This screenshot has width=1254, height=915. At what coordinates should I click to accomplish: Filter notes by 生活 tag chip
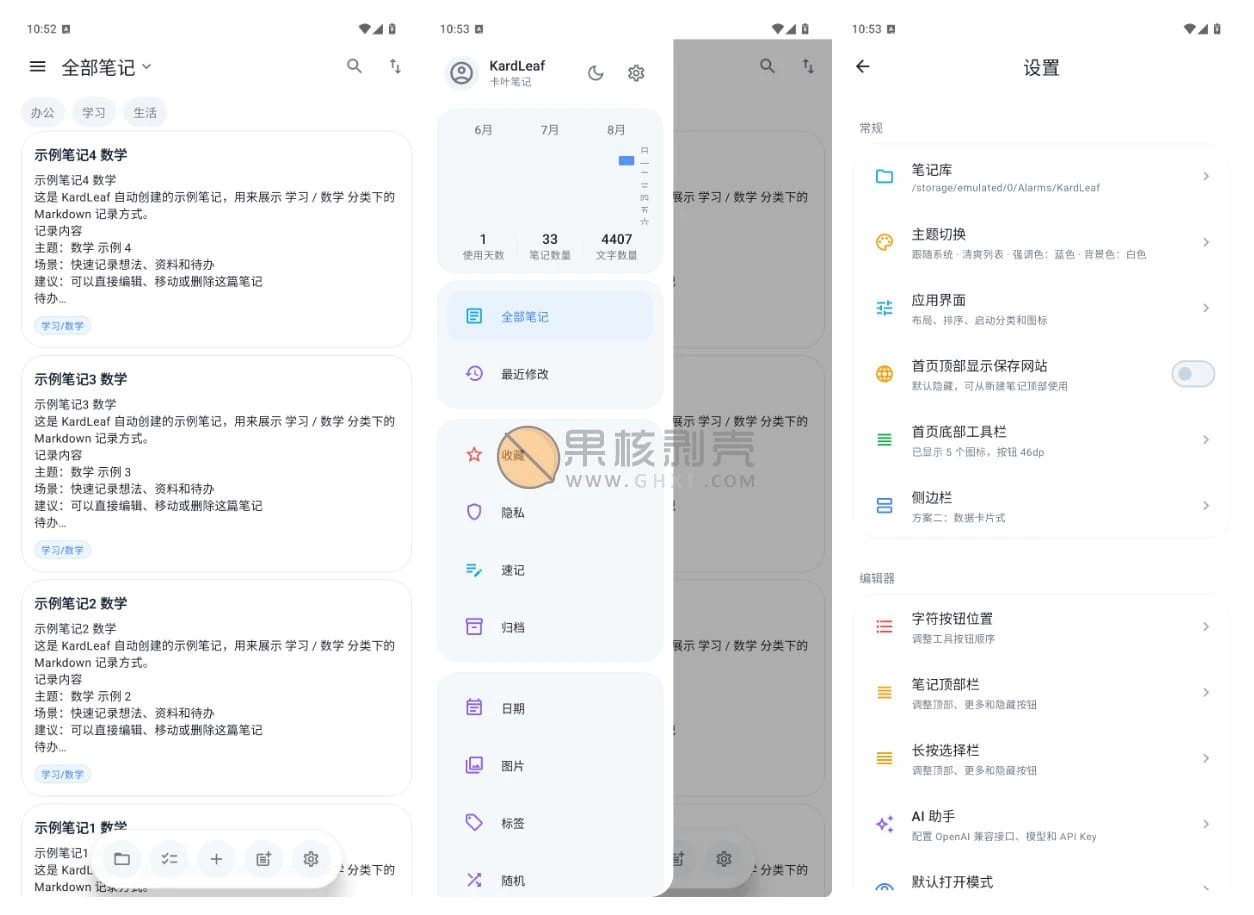145,112
